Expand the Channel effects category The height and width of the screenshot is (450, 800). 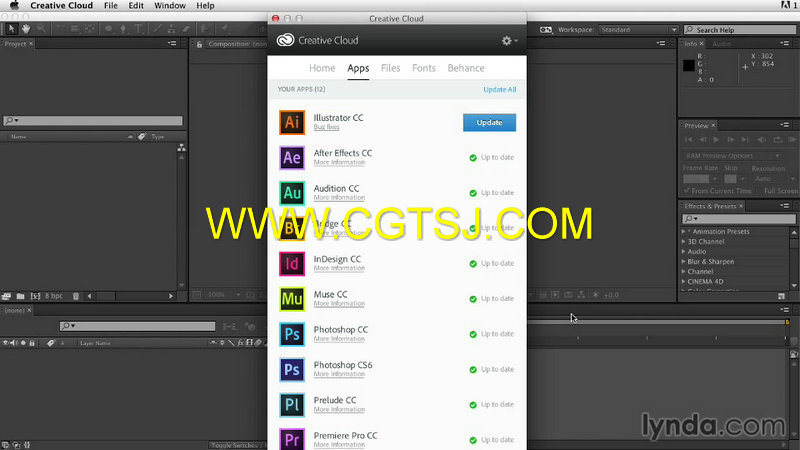[x=684, y=272]
